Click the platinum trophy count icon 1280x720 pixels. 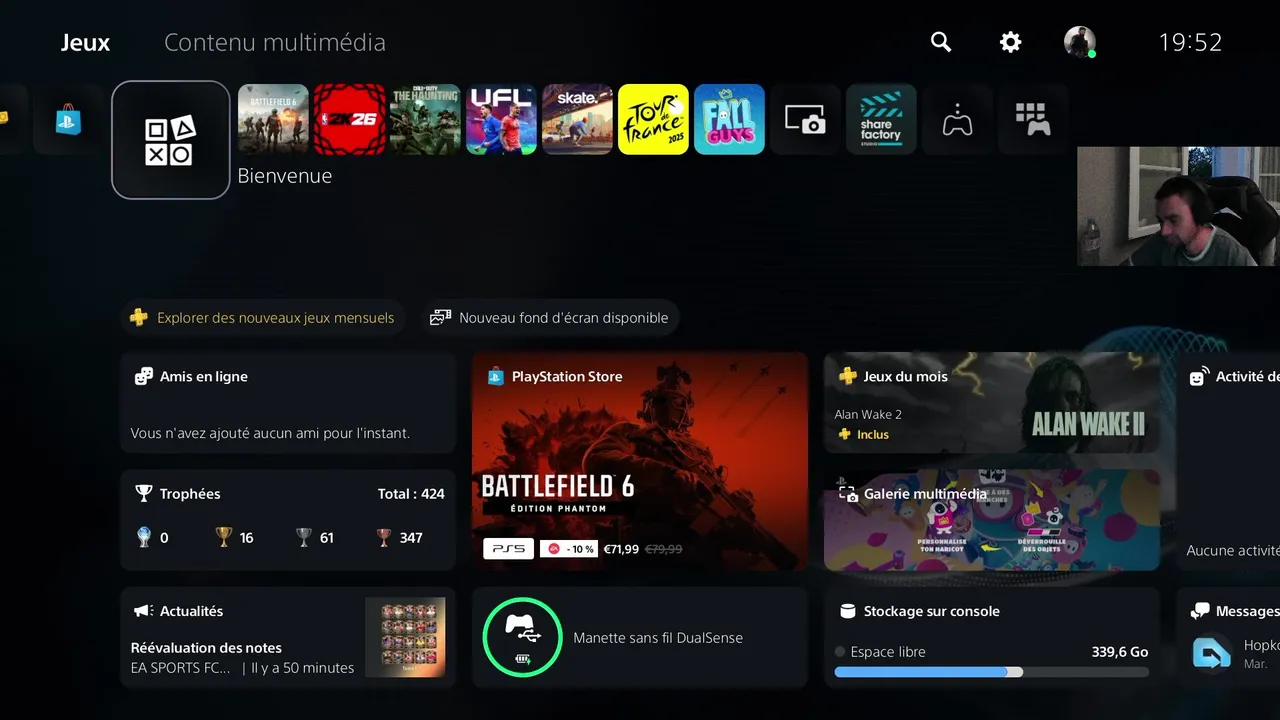tap(143, 538)
